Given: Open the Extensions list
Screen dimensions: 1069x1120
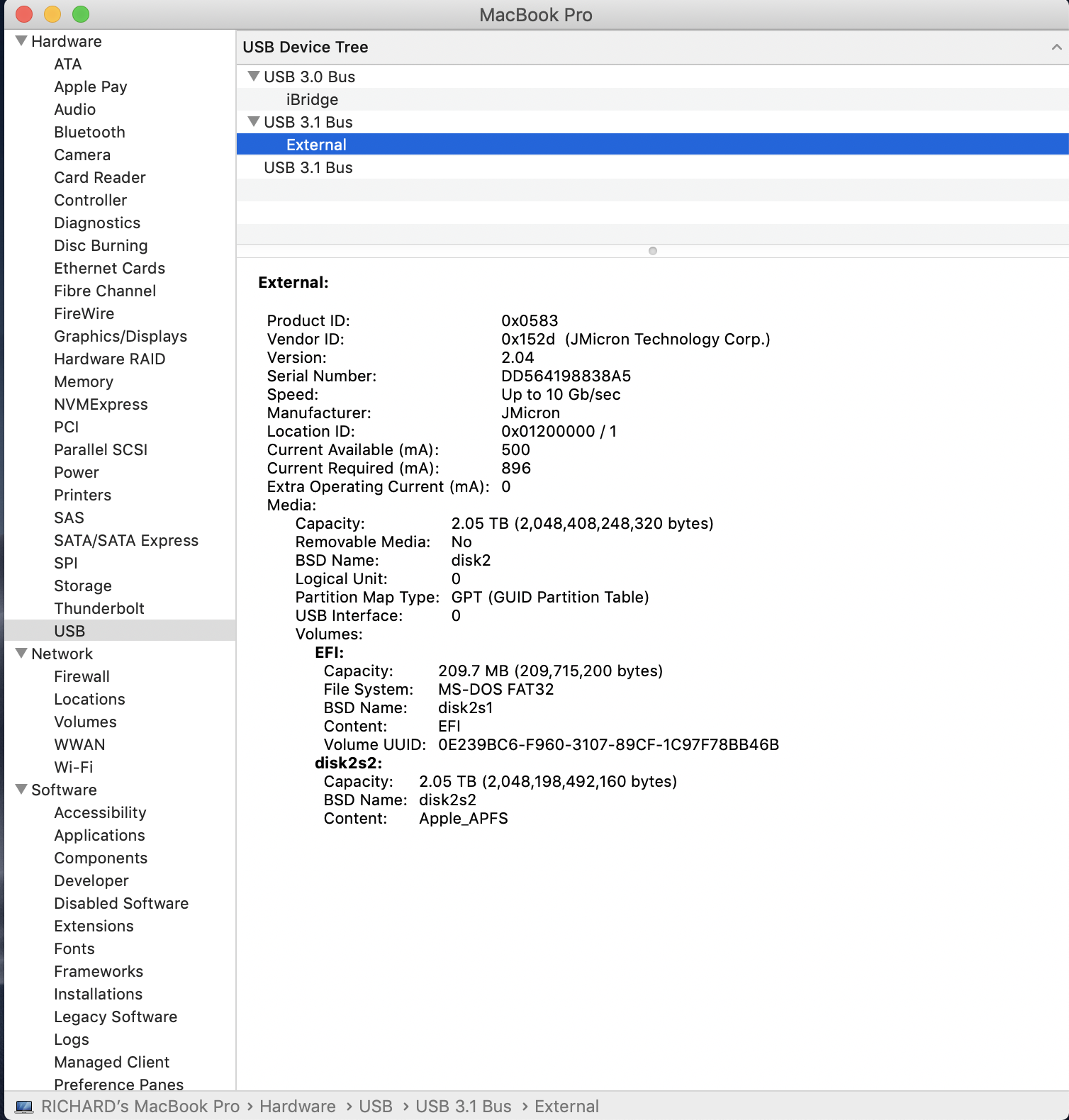Looking at the screenshot, I should pos(94,926).
